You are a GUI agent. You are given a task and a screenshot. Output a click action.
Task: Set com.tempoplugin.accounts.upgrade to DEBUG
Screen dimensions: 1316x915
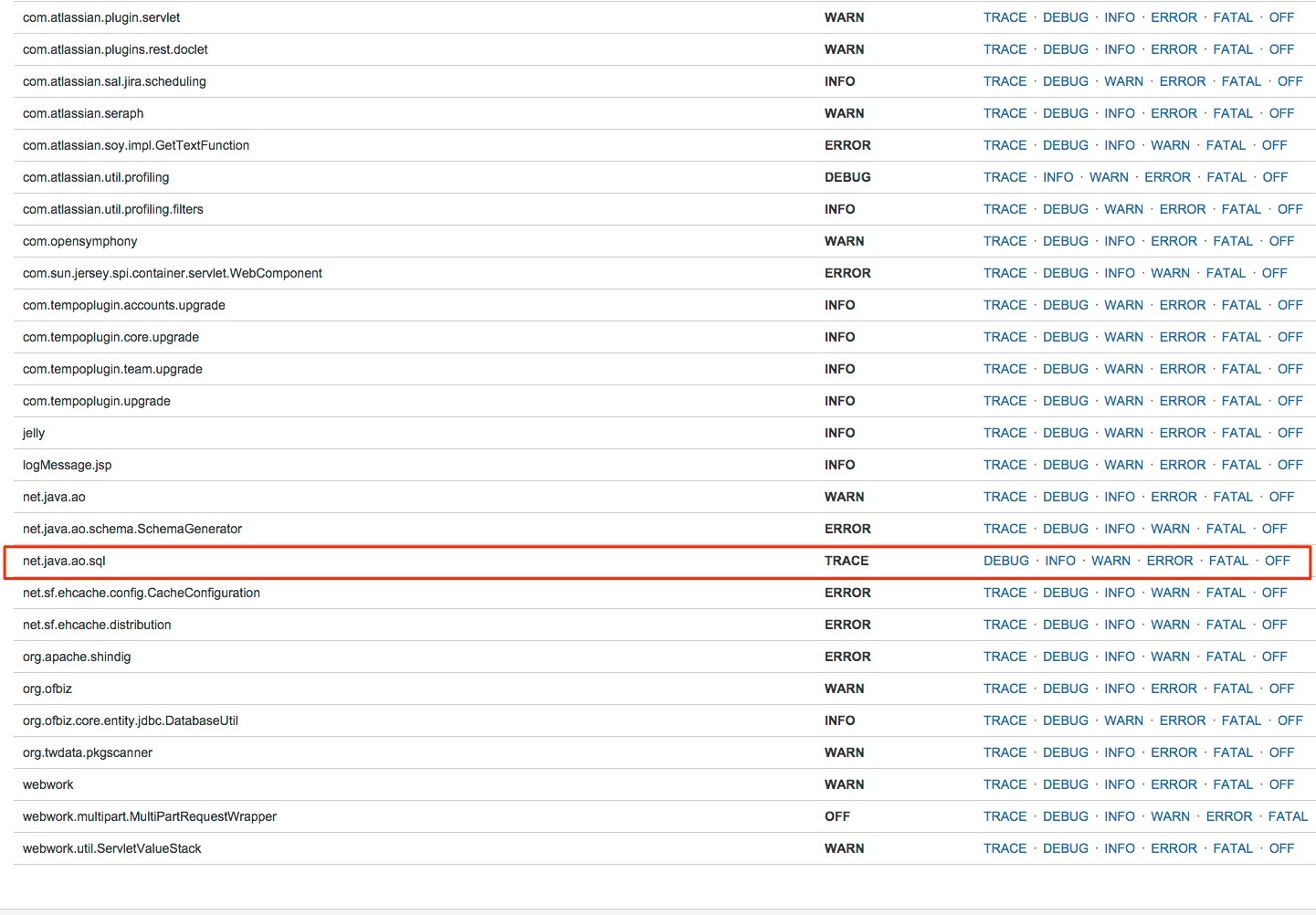1066,305
